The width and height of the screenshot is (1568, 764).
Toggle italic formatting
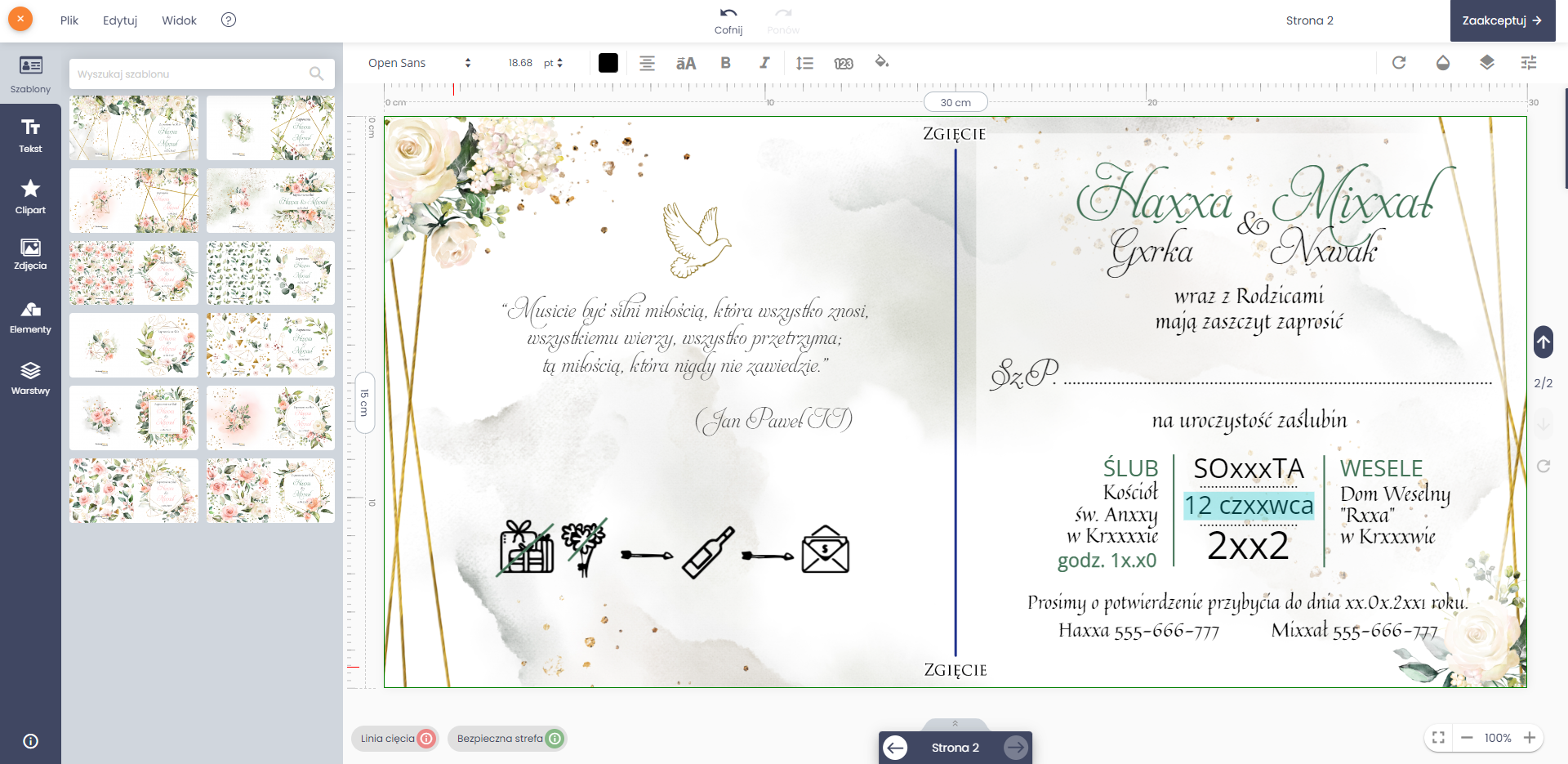[x=764, y=63]
